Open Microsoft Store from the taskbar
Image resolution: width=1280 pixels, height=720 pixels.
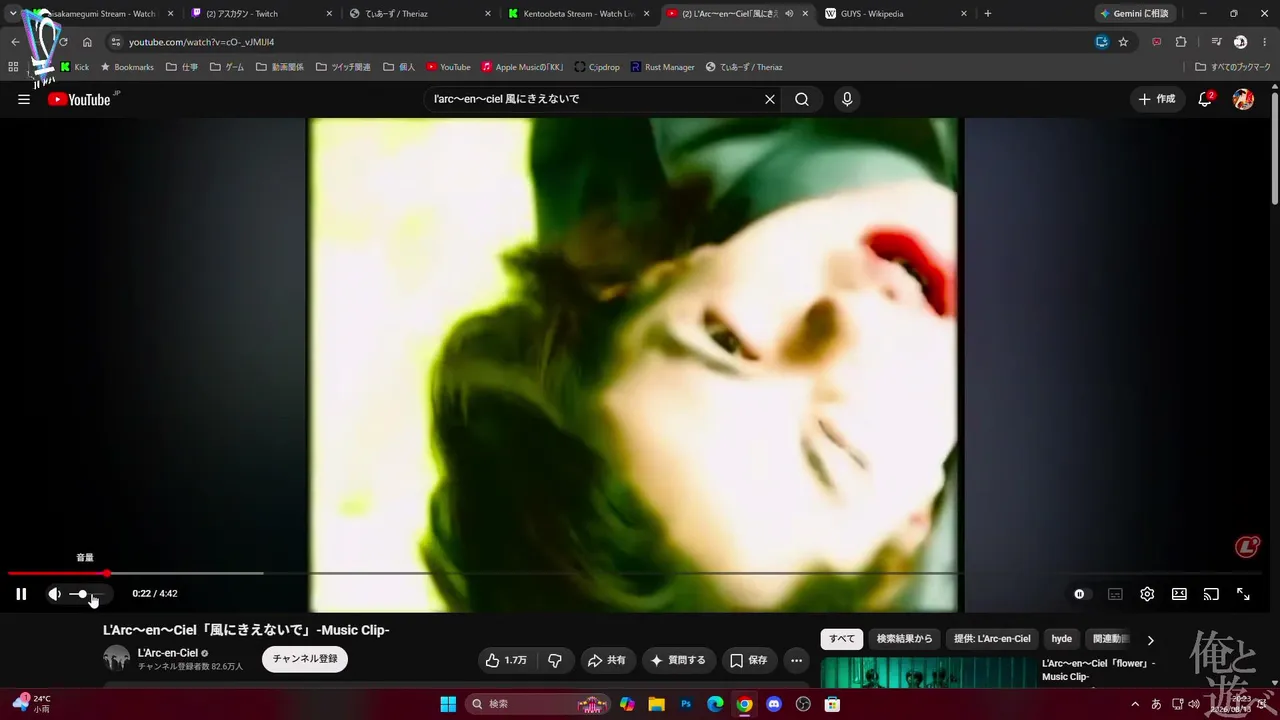click(x=832, y=704)
